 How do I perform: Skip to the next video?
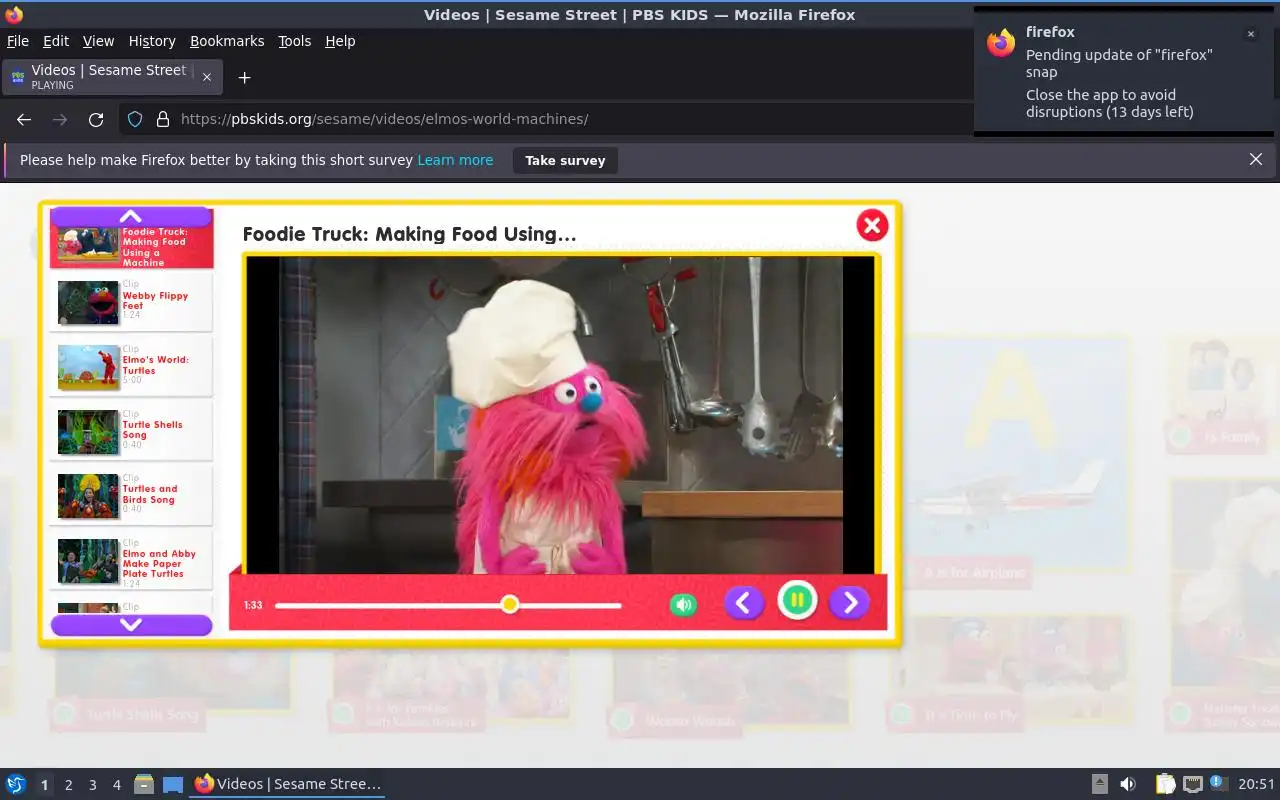click(849, 602)
